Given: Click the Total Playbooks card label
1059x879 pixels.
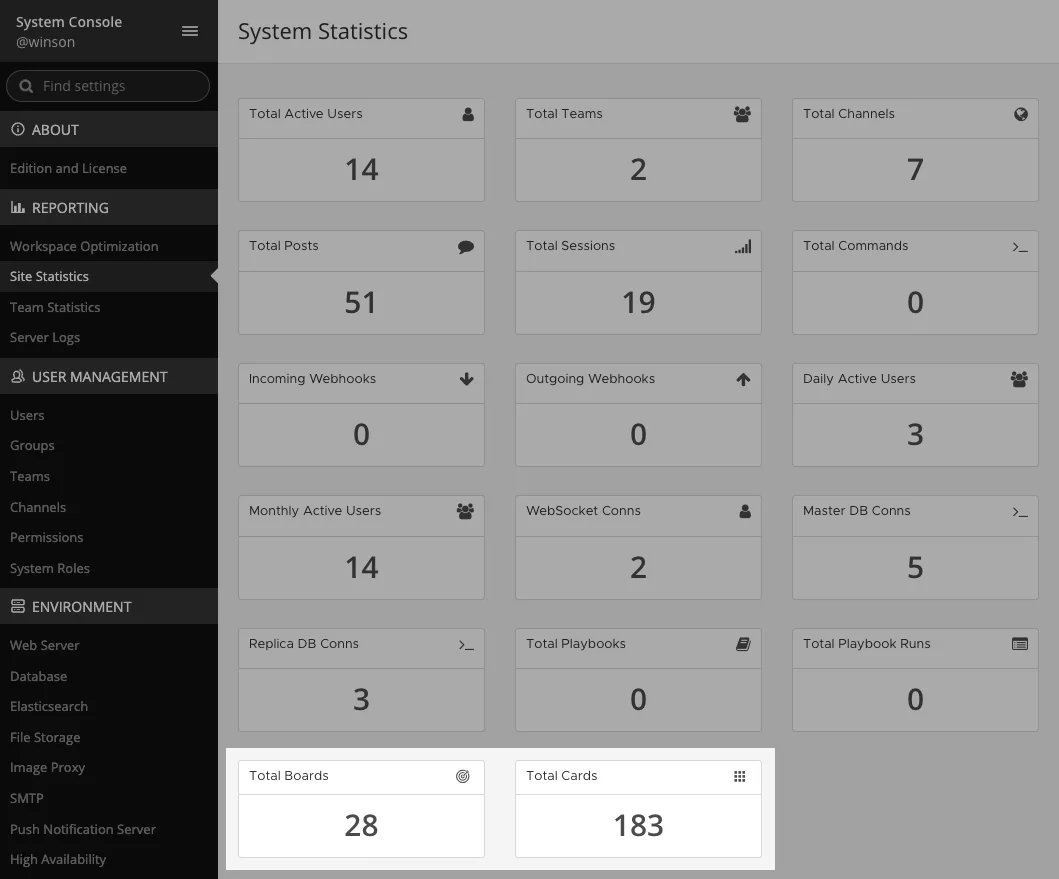Looking at the screenshot, I should pos(576,644).
